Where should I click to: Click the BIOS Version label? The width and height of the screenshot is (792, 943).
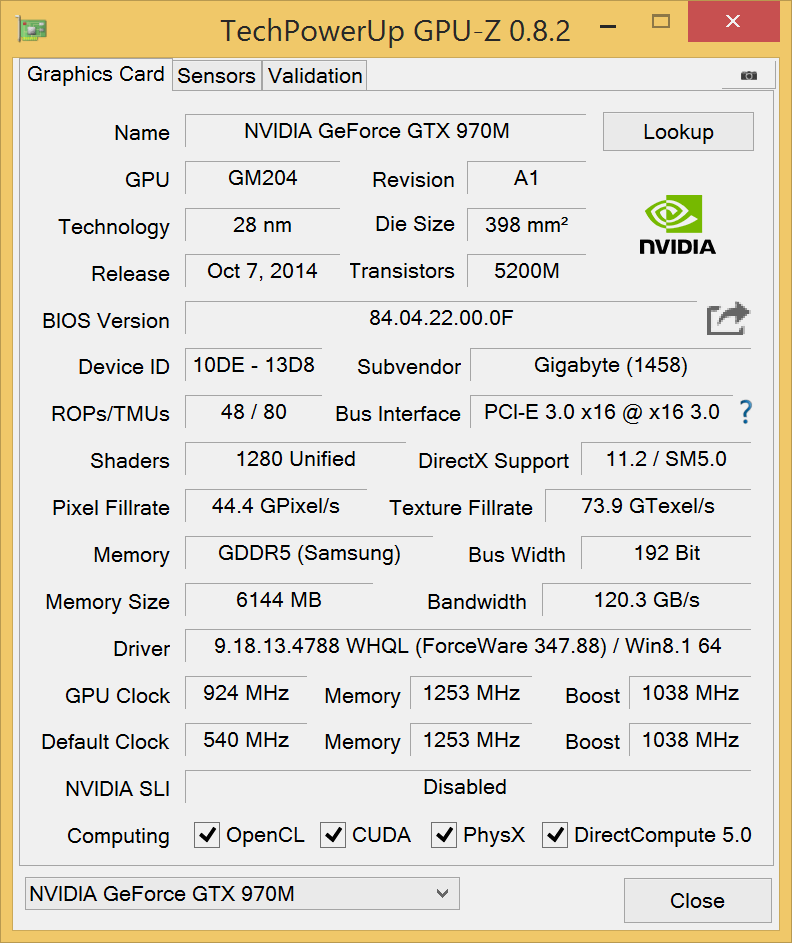point(106,321)
